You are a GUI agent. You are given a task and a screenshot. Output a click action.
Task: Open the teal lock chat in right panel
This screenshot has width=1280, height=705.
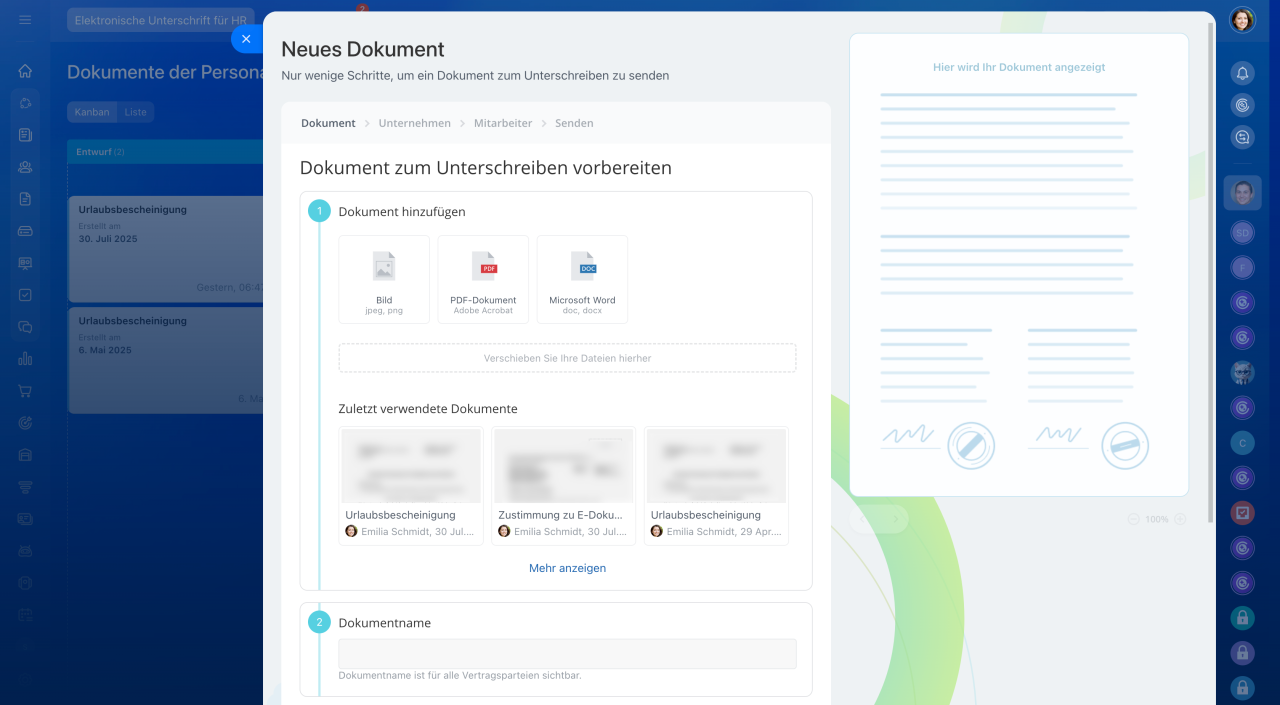[1242, 618]
